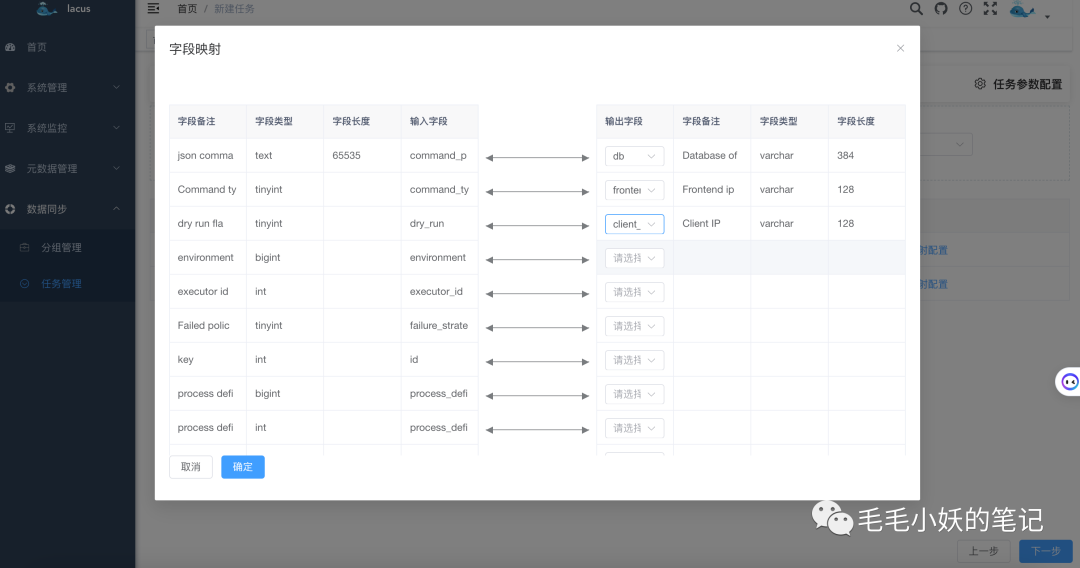The image size is (1080, 568).
Task: Open the client_ output field dropdown
Action: point(634,224)
